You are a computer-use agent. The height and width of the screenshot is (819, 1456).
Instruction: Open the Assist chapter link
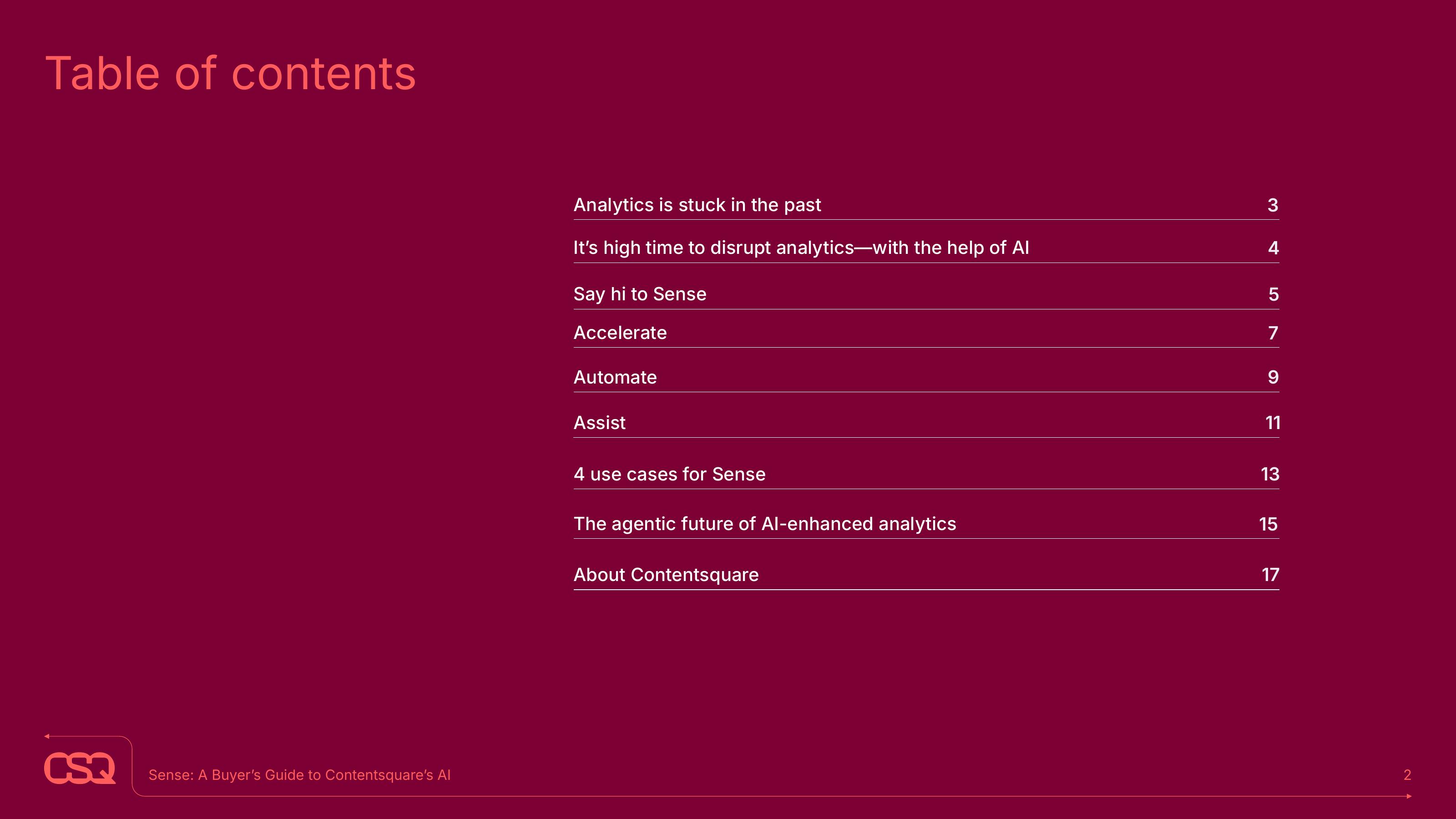pos(599,423)
